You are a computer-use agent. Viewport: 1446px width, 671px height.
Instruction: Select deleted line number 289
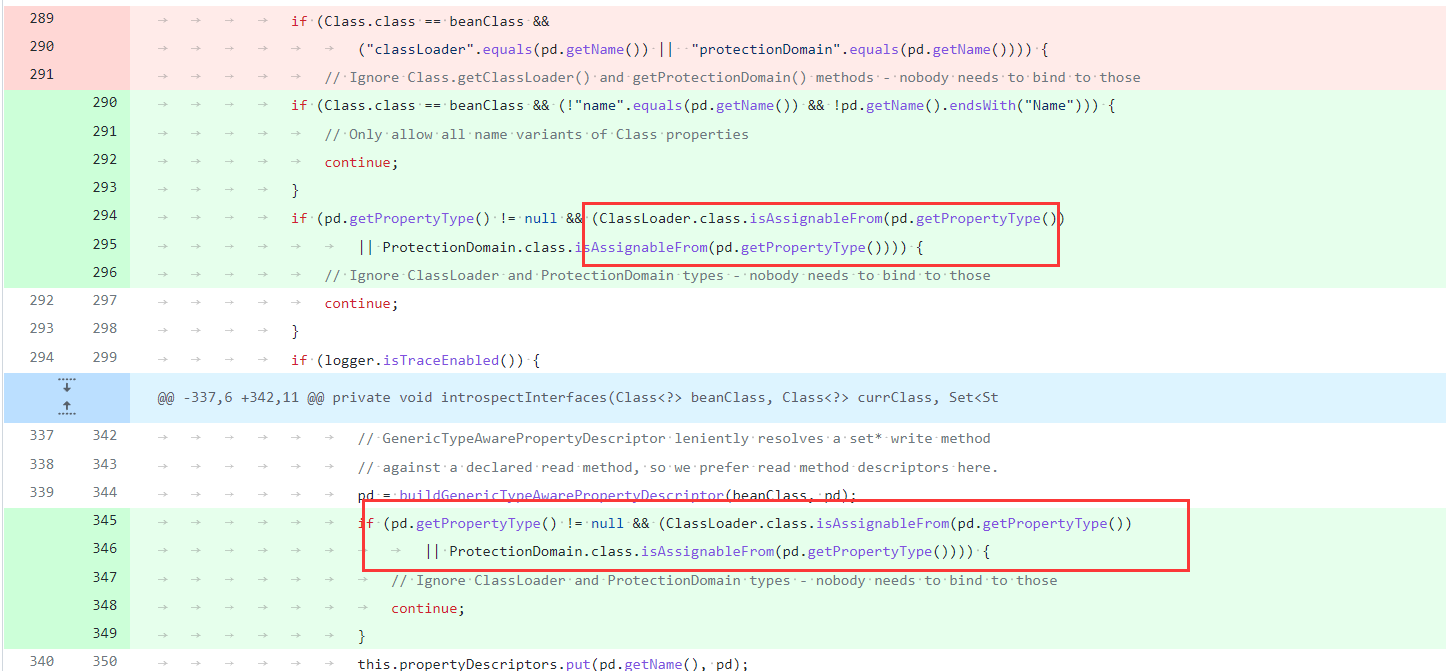(x=42, y=18)
